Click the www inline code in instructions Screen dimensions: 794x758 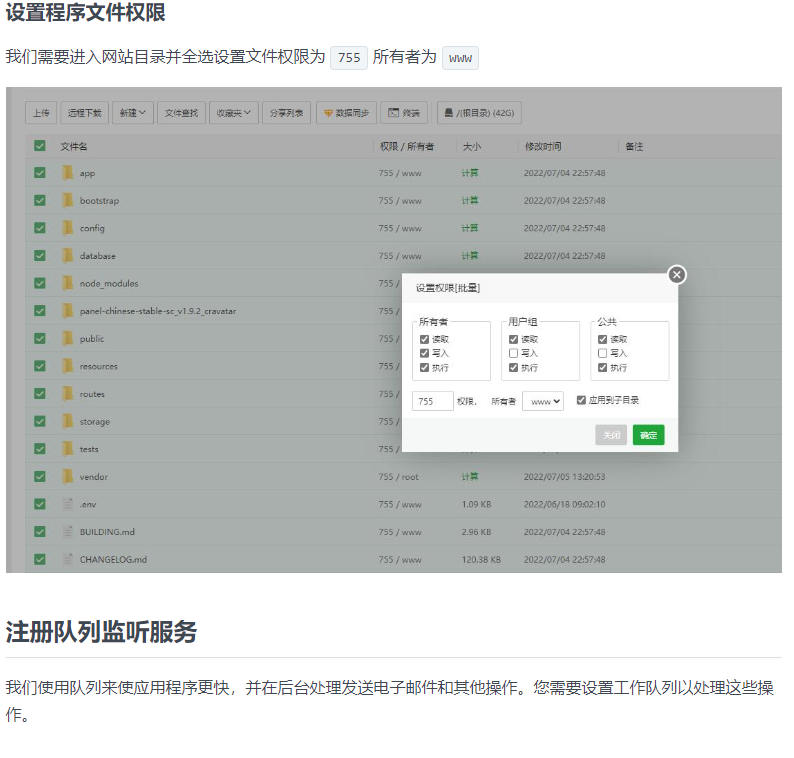coord(460,58)
